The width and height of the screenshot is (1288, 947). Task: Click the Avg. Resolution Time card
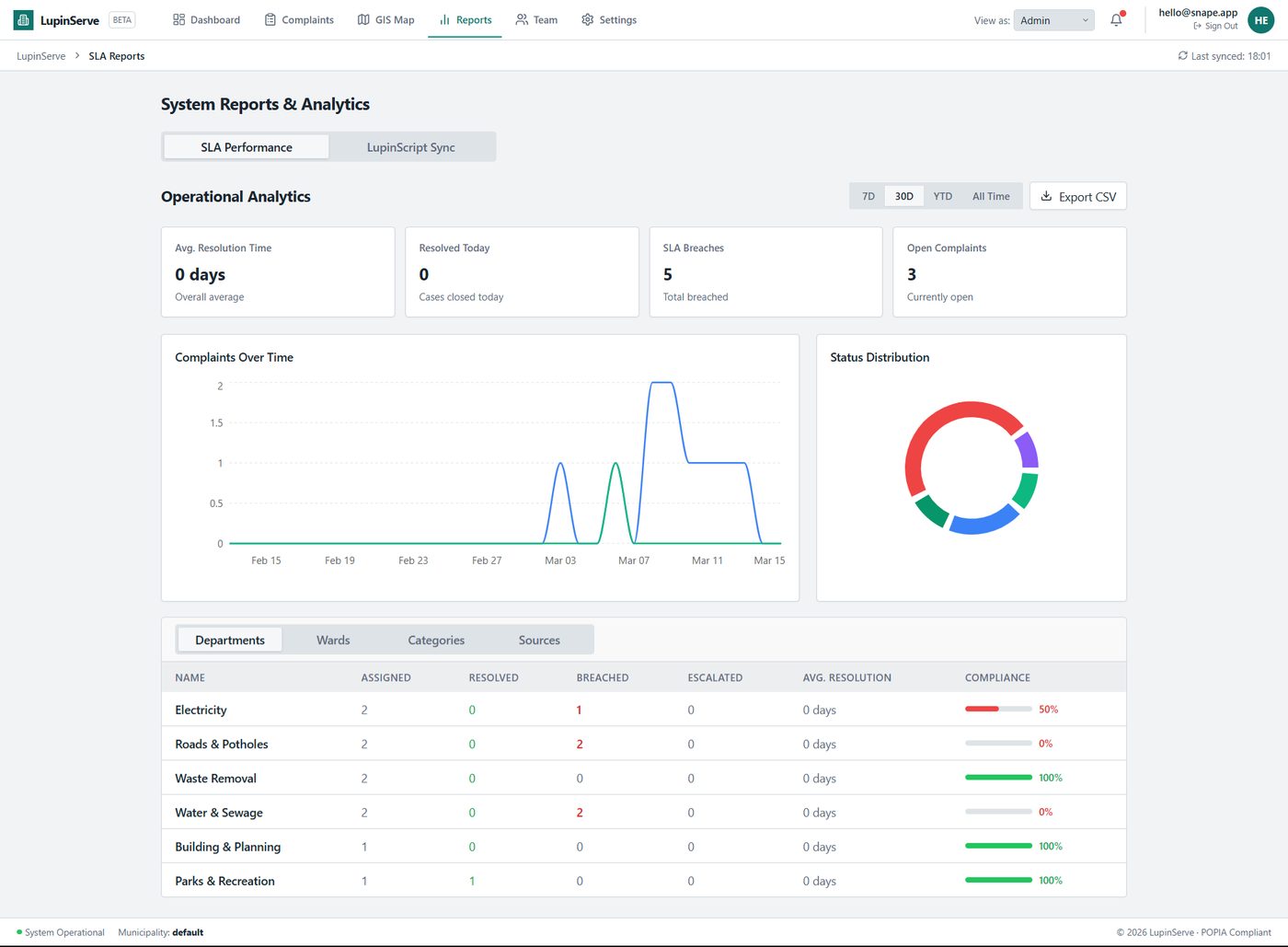278,272
